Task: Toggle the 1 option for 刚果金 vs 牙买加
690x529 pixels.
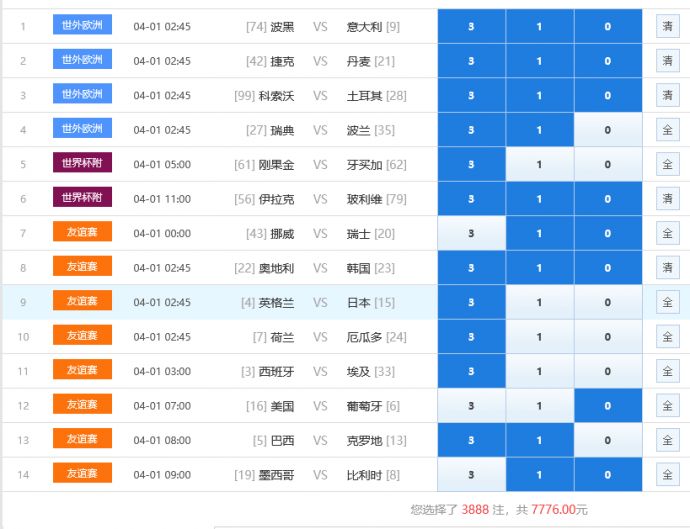Action: [x=540, y=164]
